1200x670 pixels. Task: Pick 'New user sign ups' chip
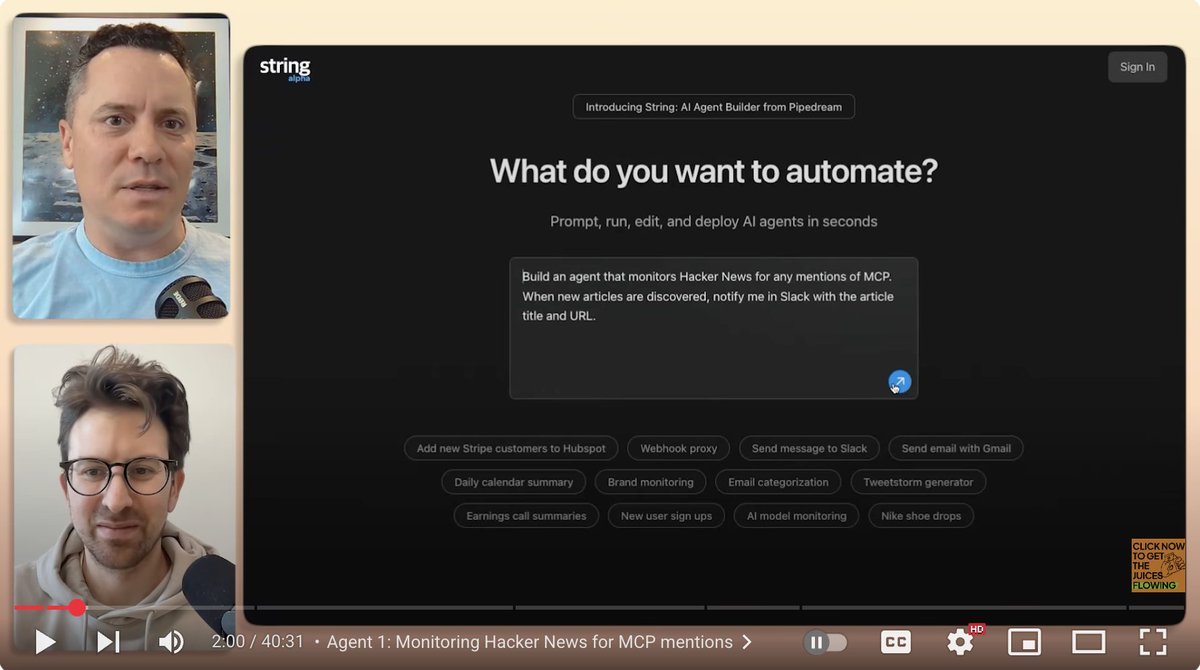tap(666, 516)
